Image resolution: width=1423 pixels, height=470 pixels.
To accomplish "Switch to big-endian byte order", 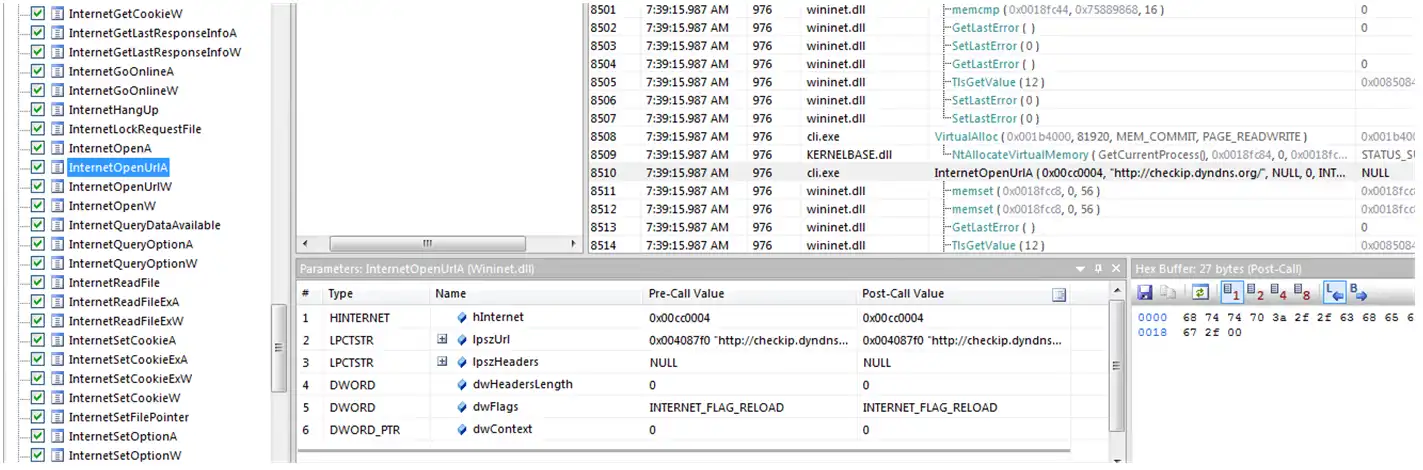I will click(1358, 293).
